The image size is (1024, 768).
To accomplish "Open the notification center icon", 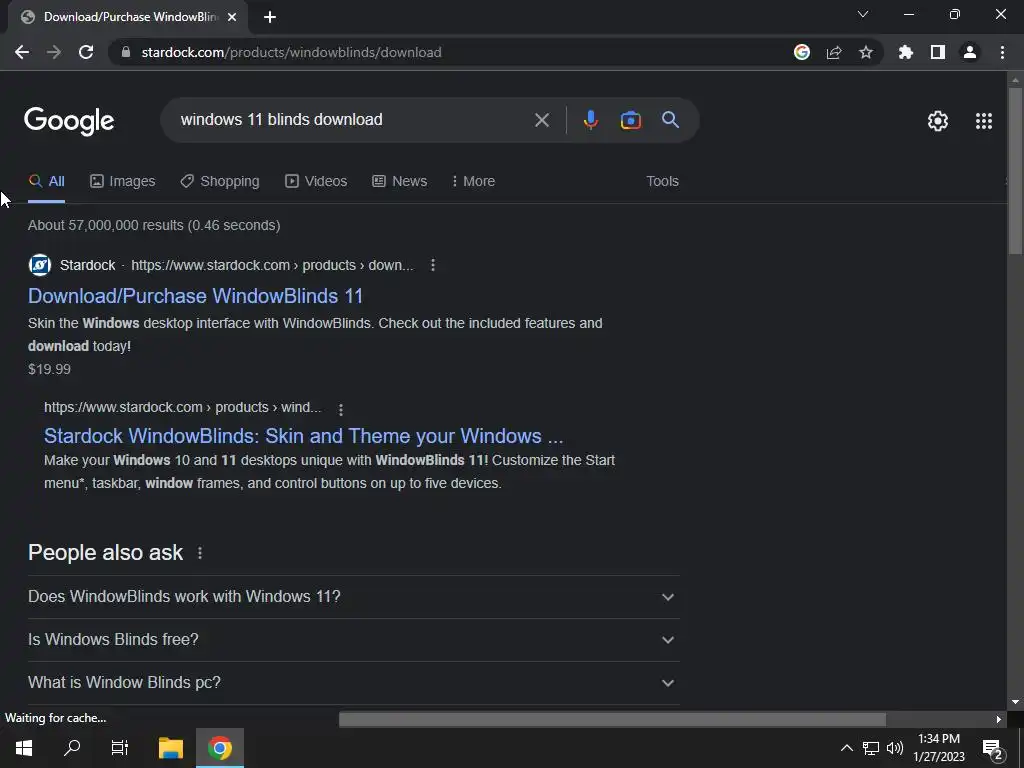I will tap(992, 750).
